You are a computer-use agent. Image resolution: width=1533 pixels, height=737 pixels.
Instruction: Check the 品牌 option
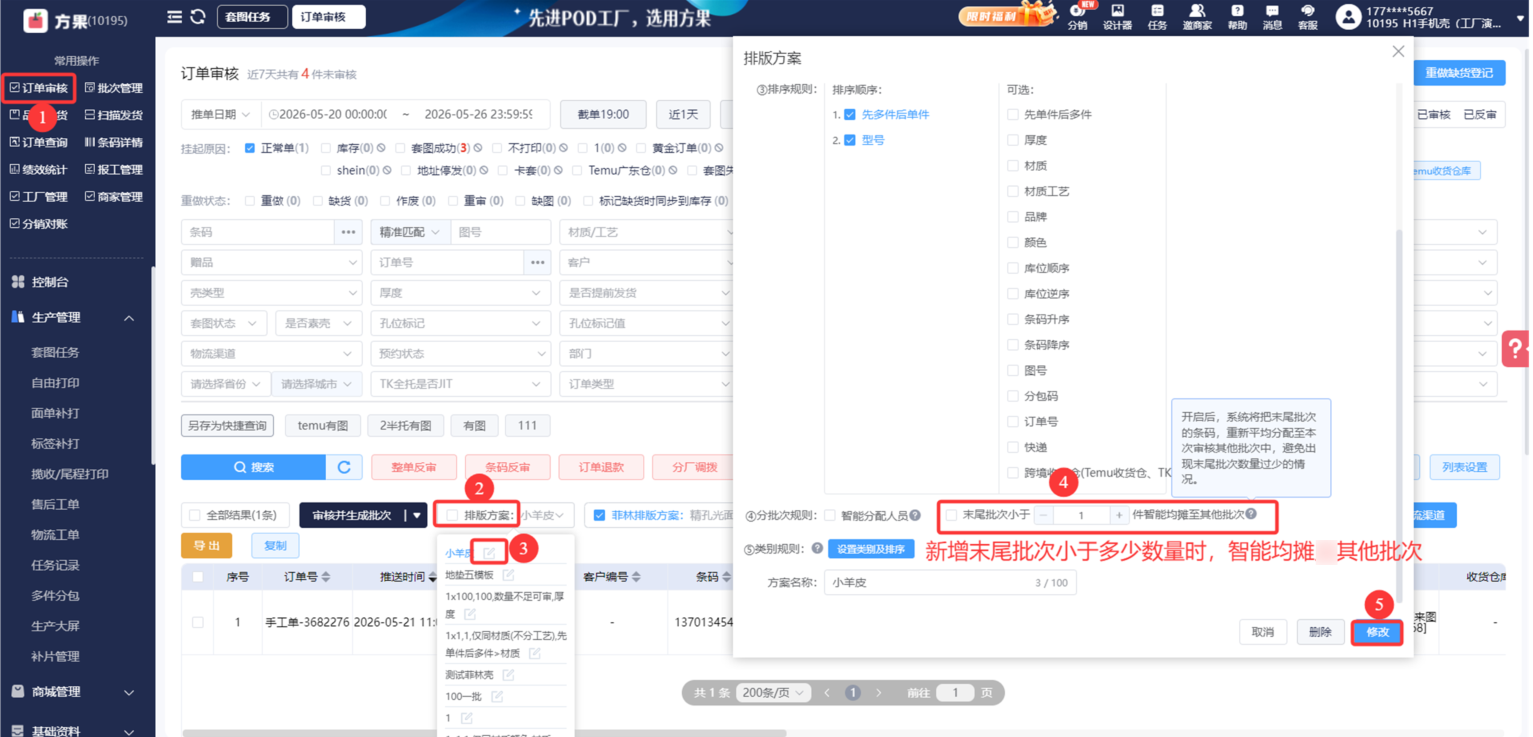click(1013, 217)
